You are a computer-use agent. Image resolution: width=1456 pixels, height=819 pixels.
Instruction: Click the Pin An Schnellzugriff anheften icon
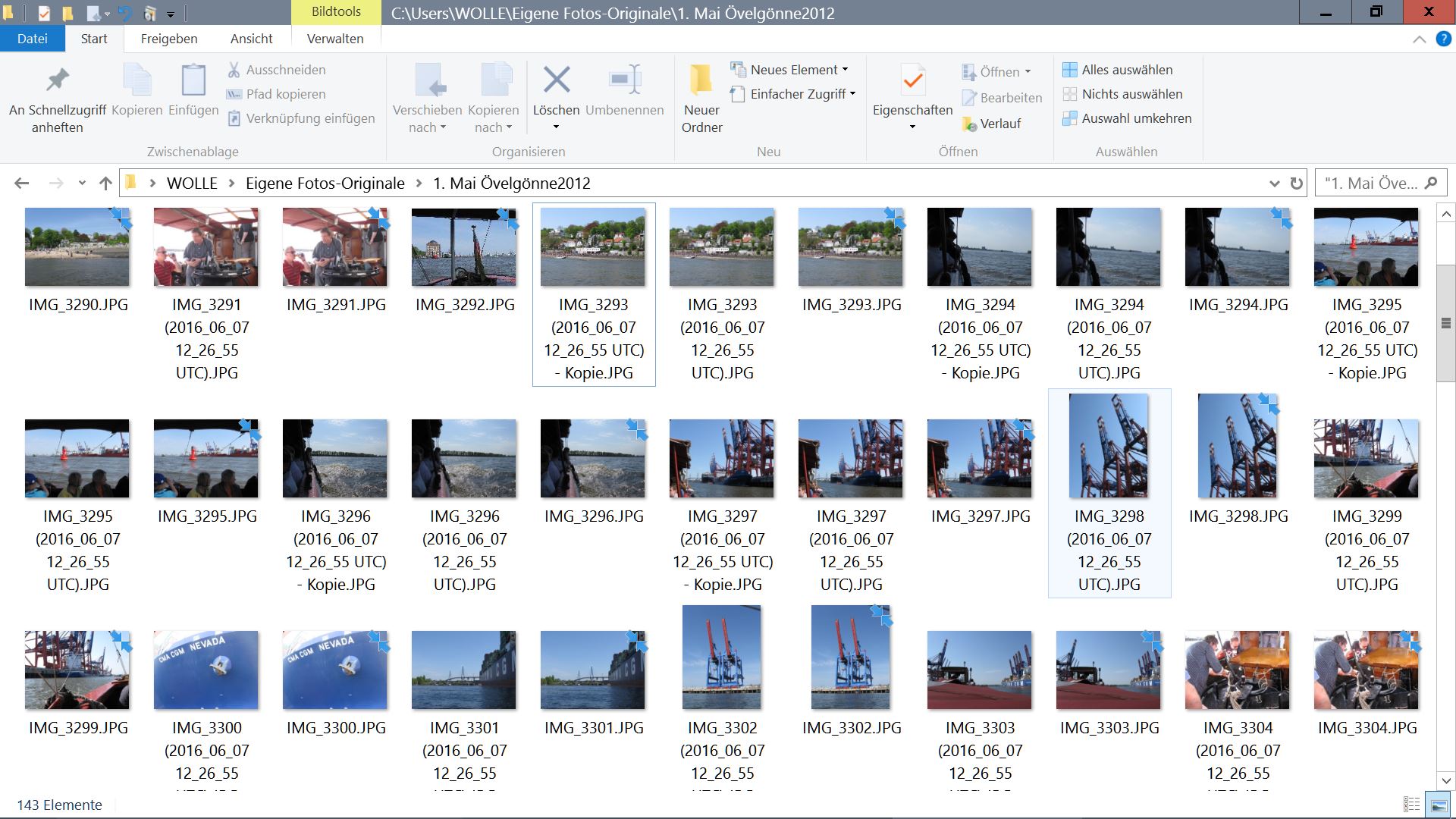pos(58,80)
